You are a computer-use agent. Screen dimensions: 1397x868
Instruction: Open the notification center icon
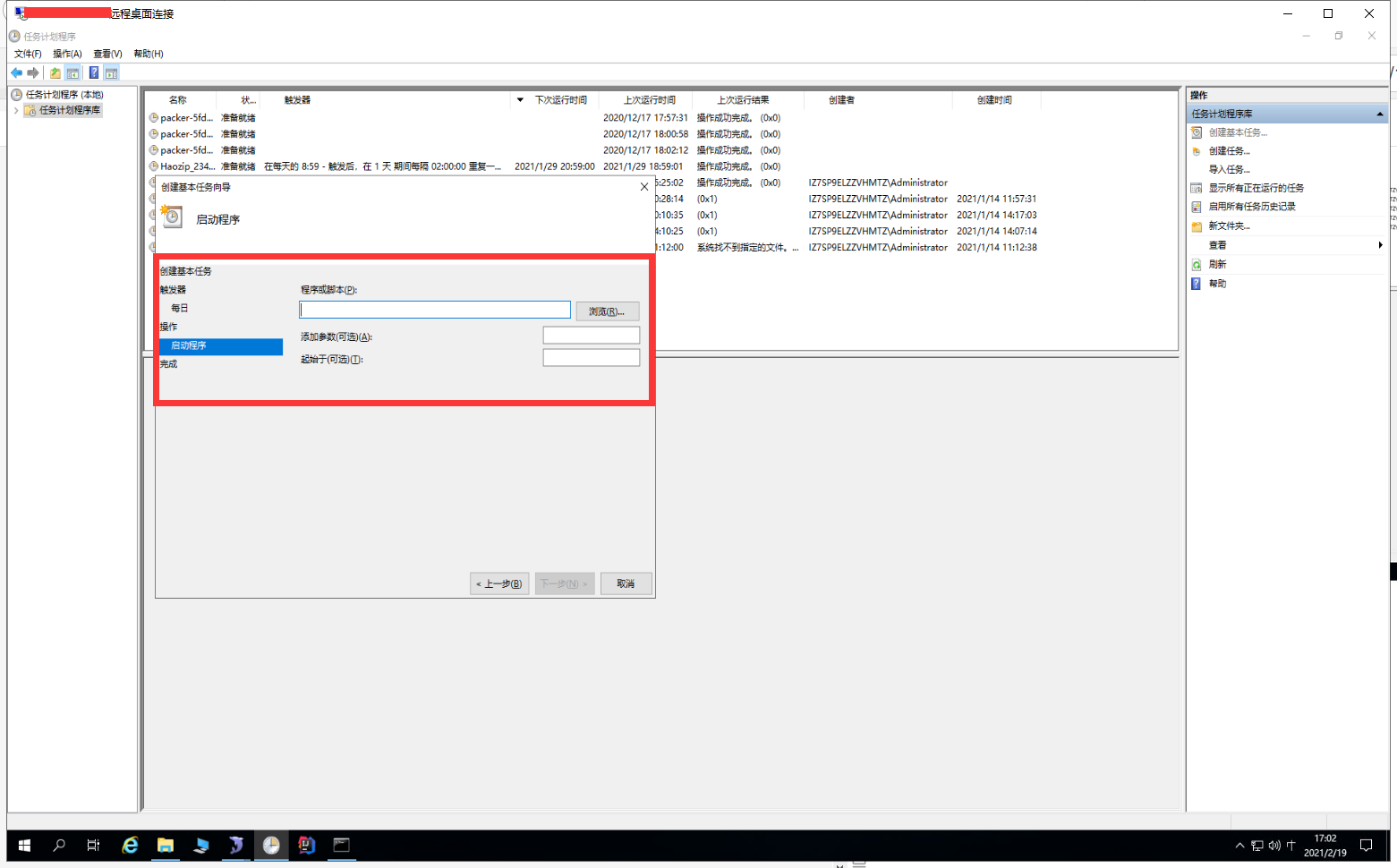(x=1366, y=846)
